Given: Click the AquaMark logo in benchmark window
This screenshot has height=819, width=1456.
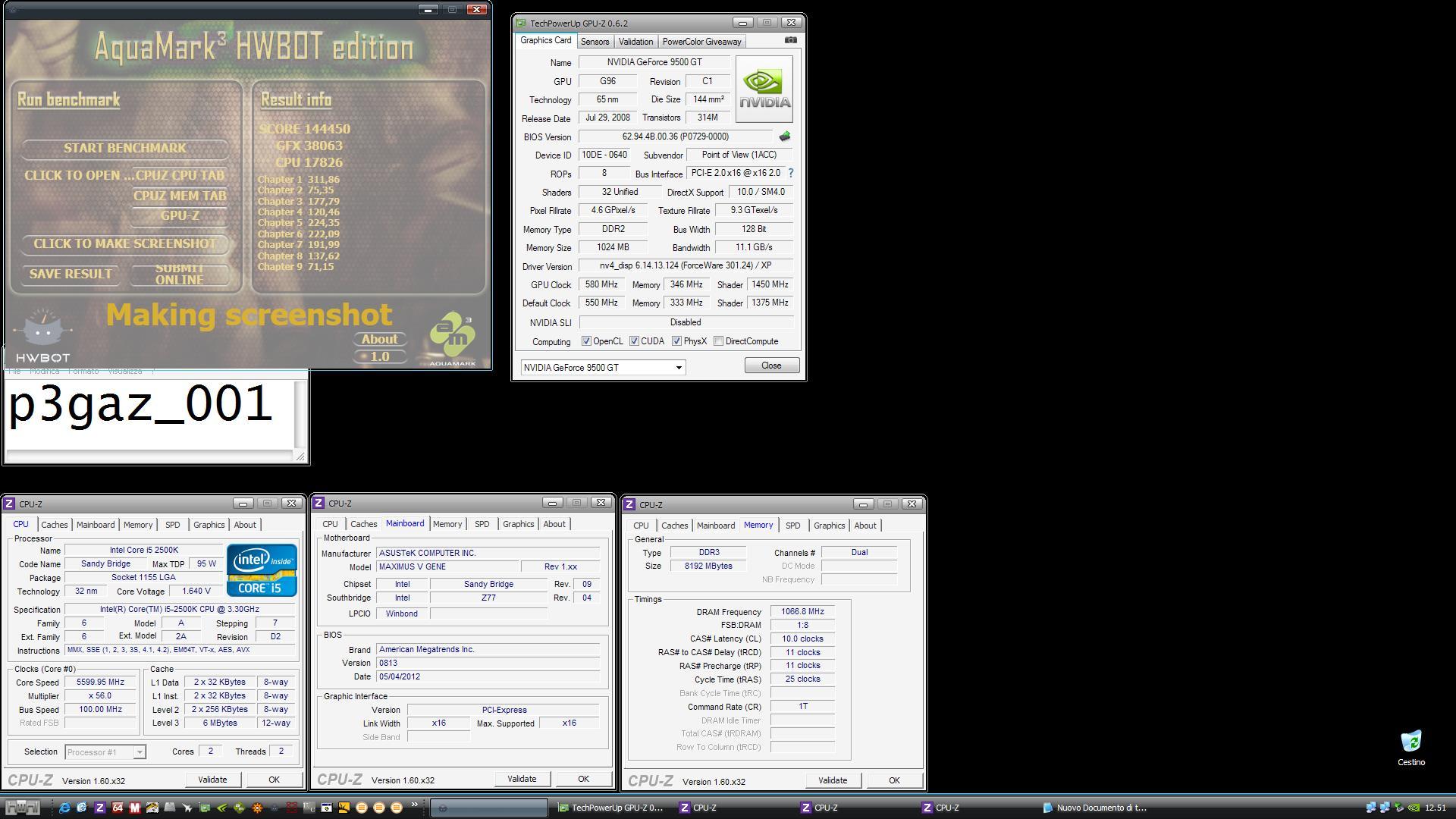Looking at the screenshot, I should click(x=453, y=339).
